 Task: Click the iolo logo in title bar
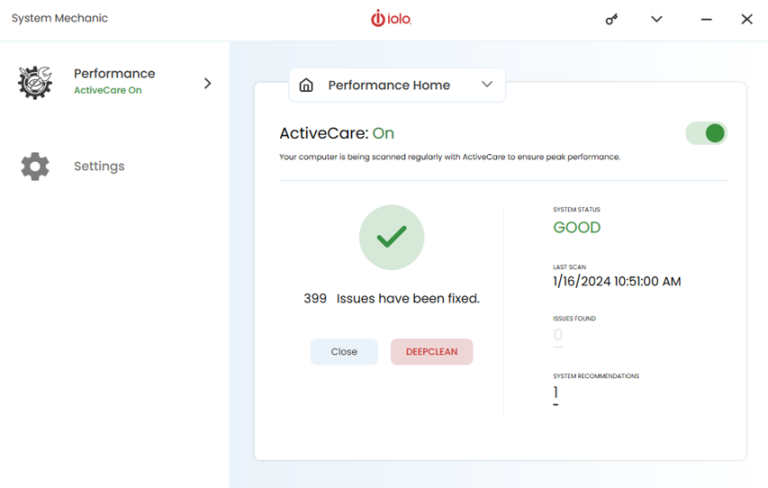click(x=391, y=19)
